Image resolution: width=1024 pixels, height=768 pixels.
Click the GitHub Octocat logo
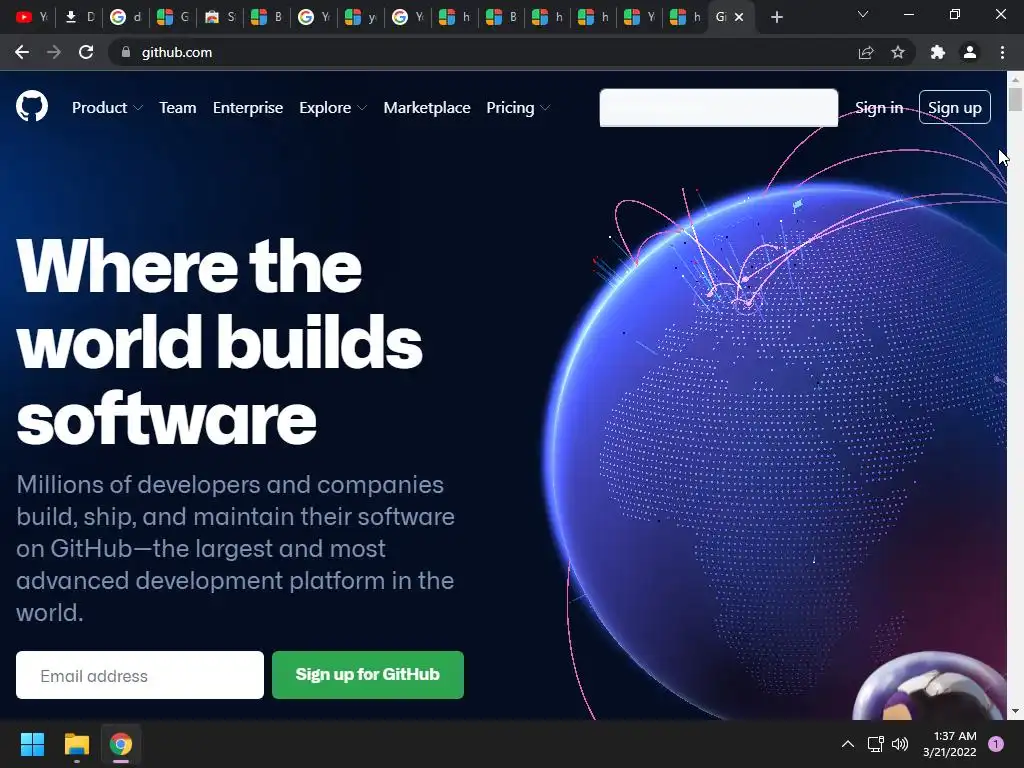(32, 106)
